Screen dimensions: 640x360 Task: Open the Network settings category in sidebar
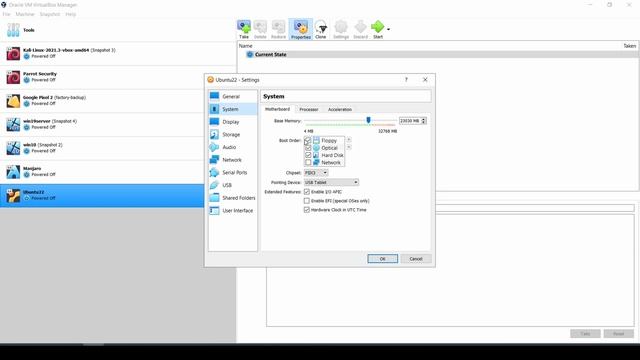(233, 160)
